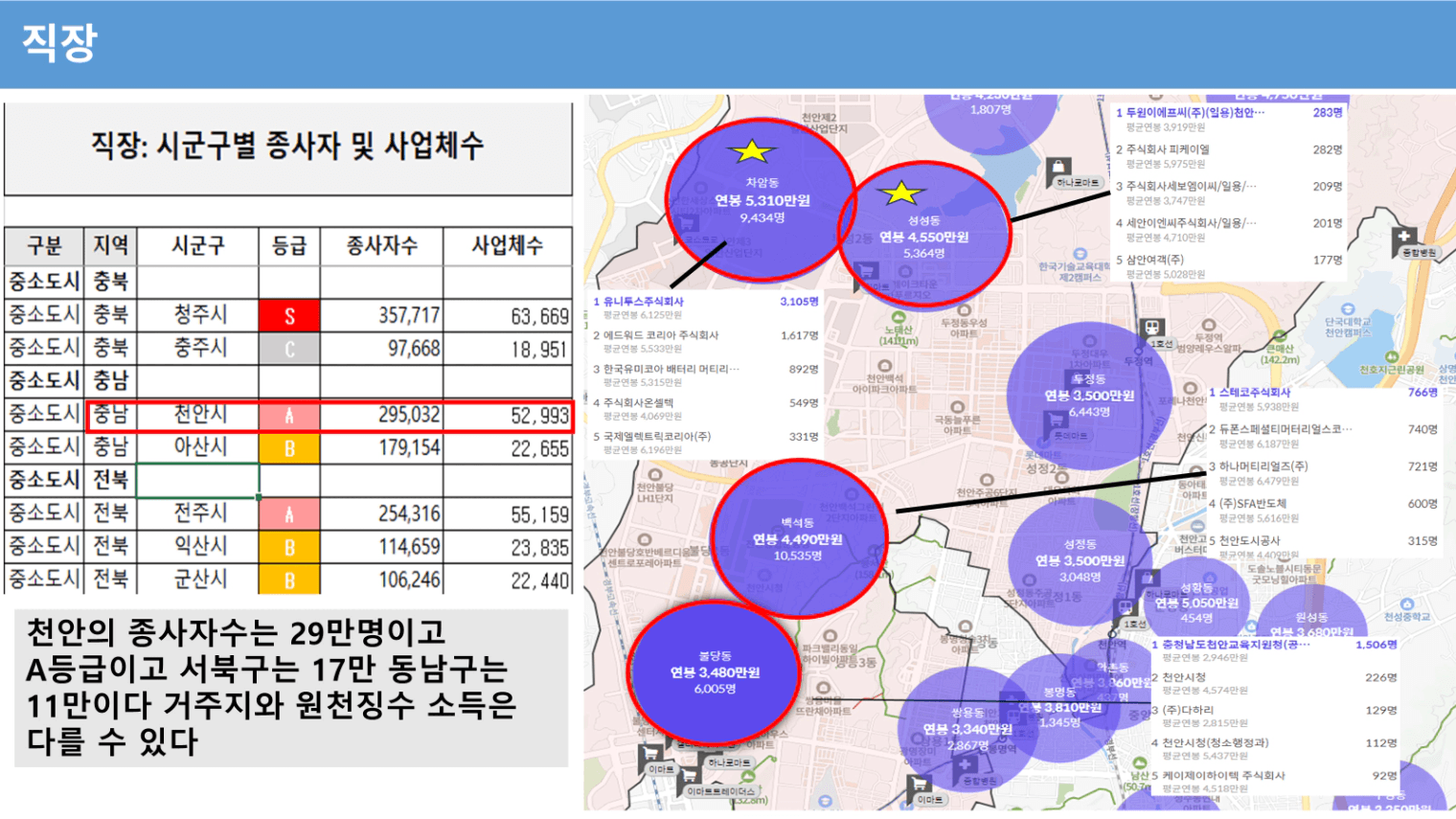Click the 천성중학교 school marker

(1406, 604)
